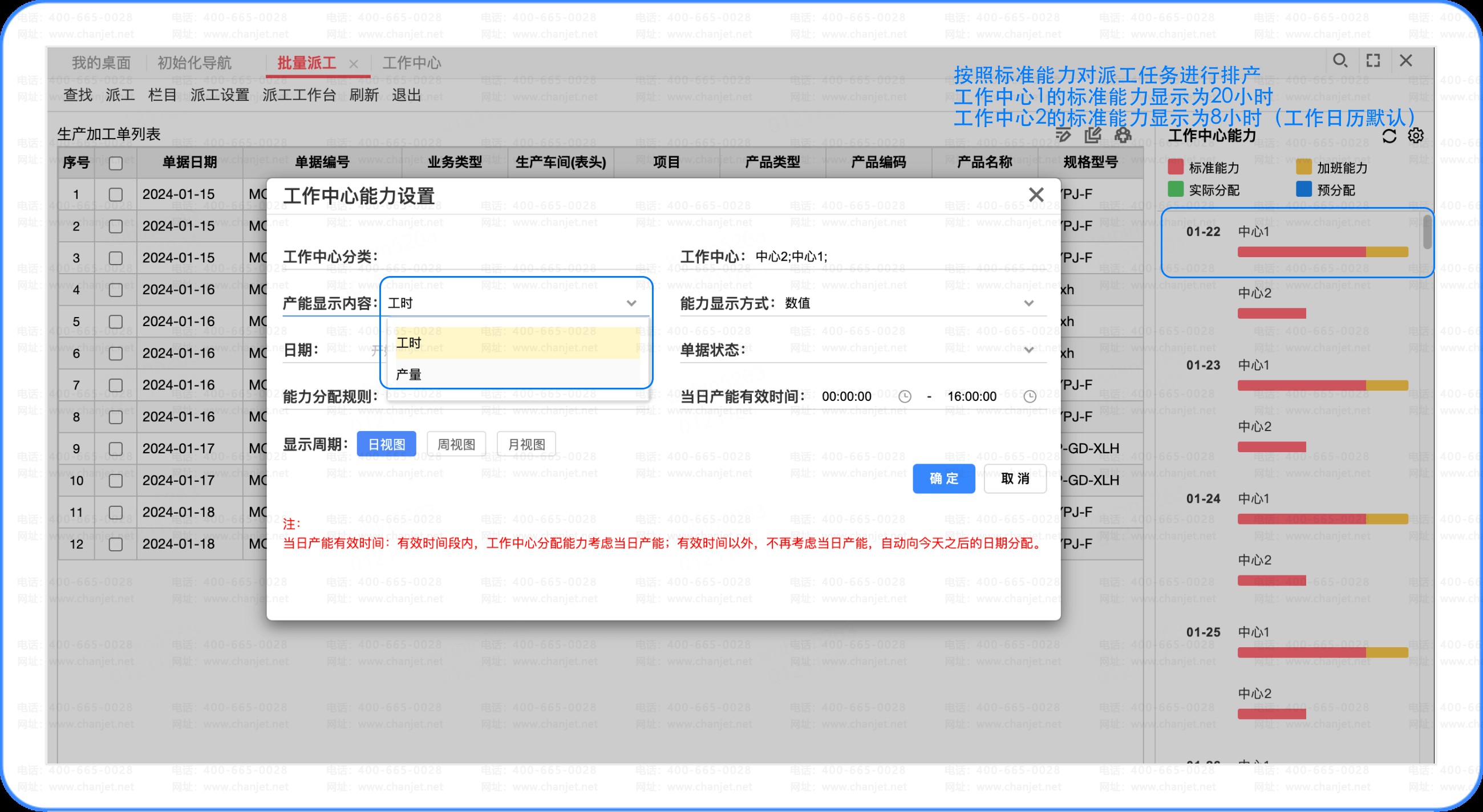Open work center capacity settings gear

[1416, 136]
